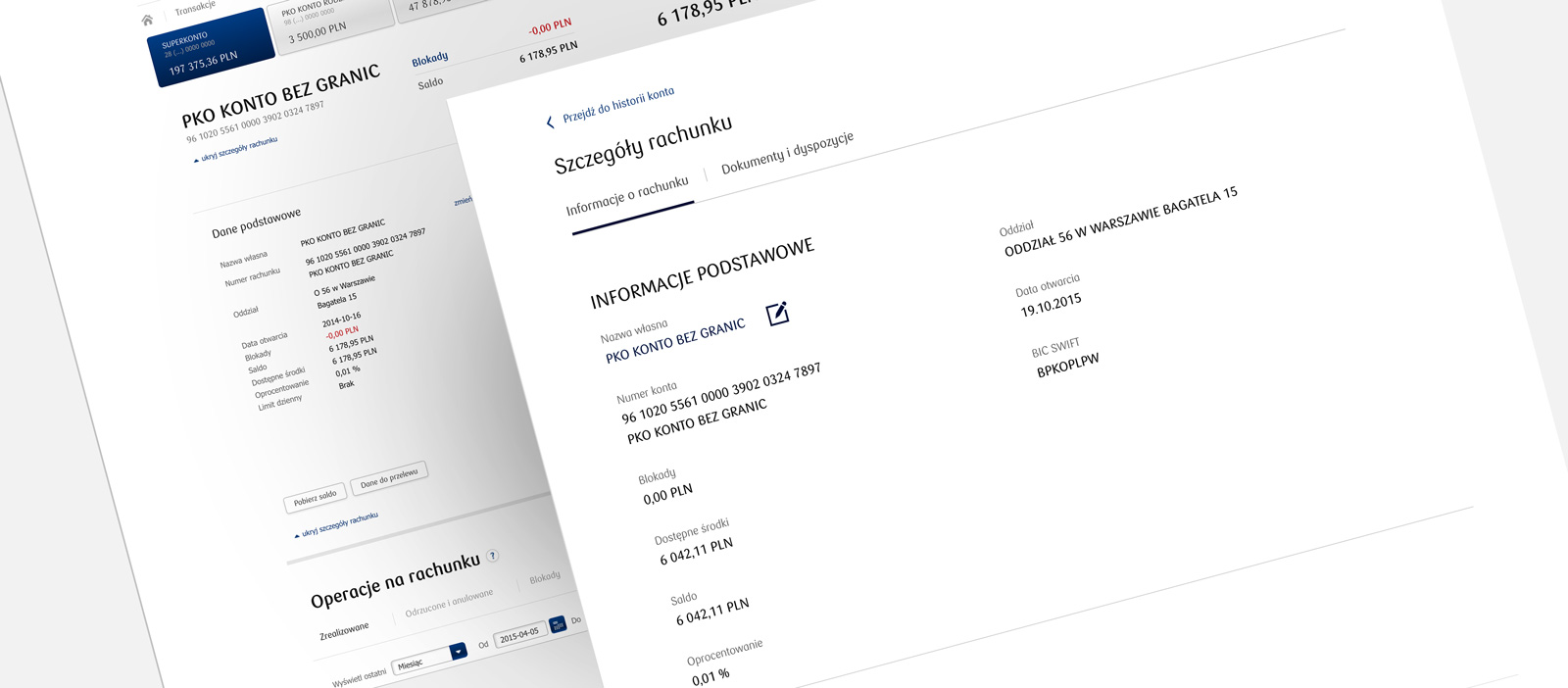This screenshot has height=688, width=1568.
Task: Click the opening date 19.10.2015
Action: pyautogui.click(x=1051, y=305)
